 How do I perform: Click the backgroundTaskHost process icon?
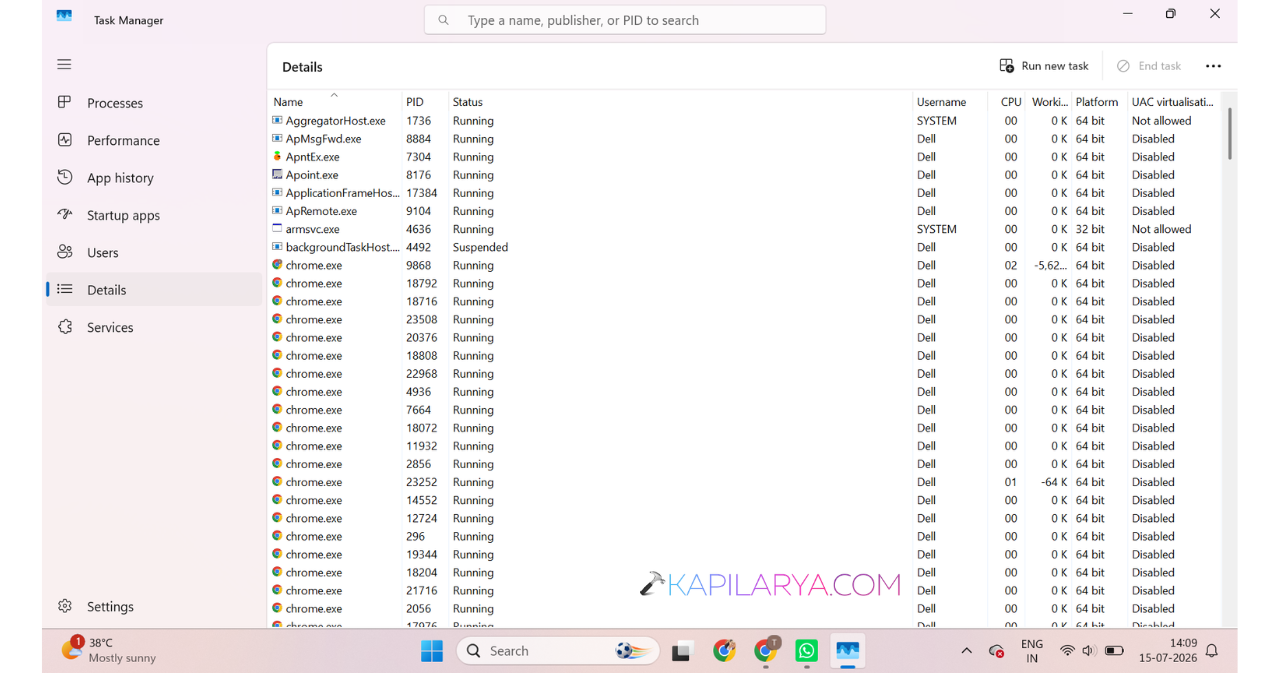tap(277, 246)
